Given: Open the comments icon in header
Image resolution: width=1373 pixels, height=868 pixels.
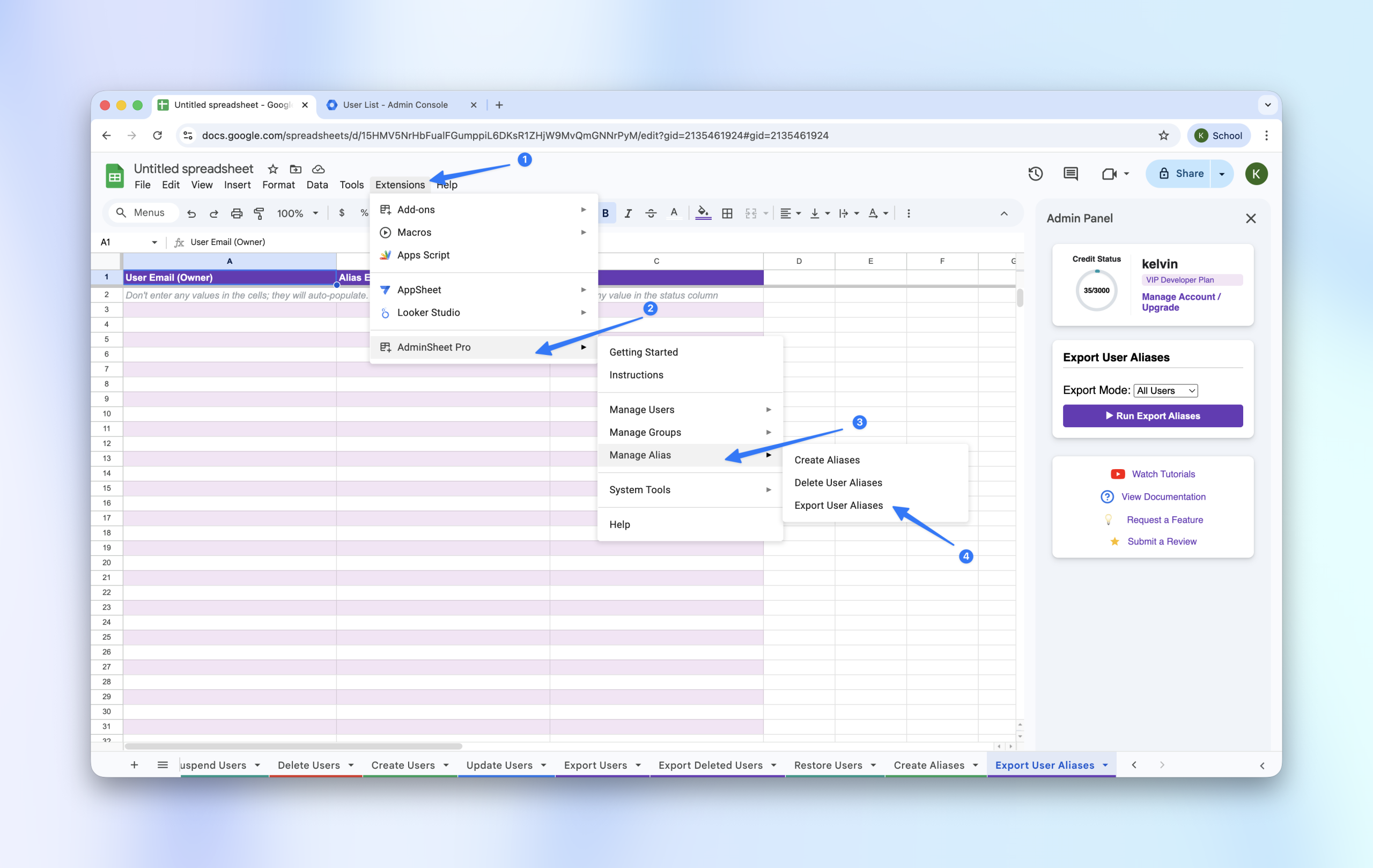Looking at the screenshot, I should [x=1070, y=174].
